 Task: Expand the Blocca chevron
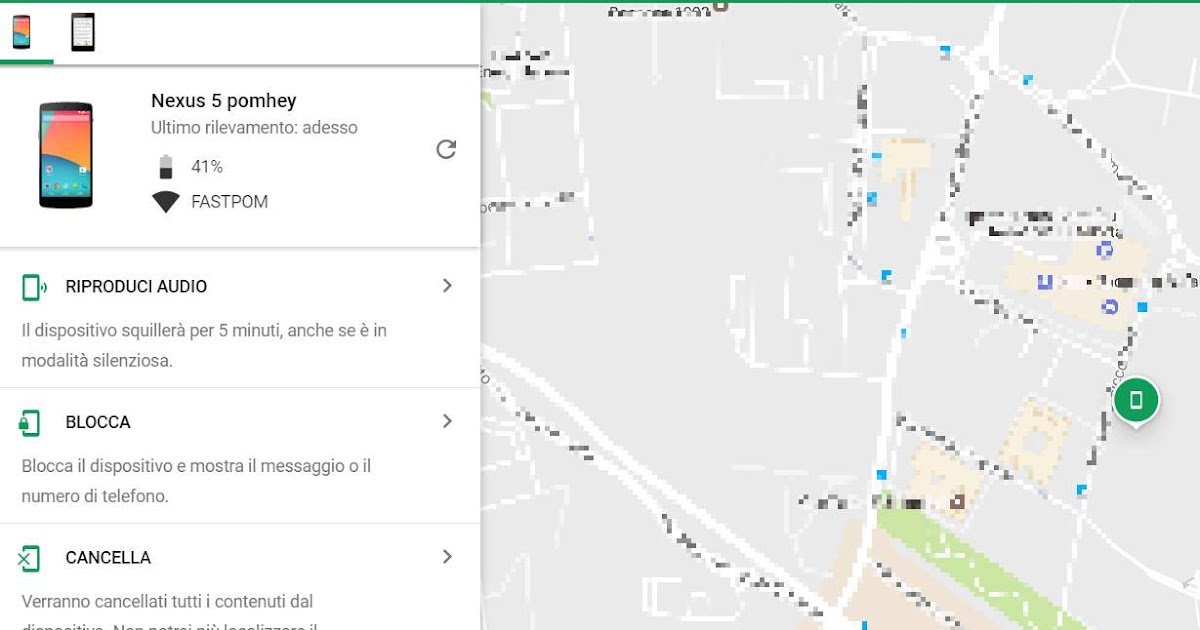pos(447,421)
